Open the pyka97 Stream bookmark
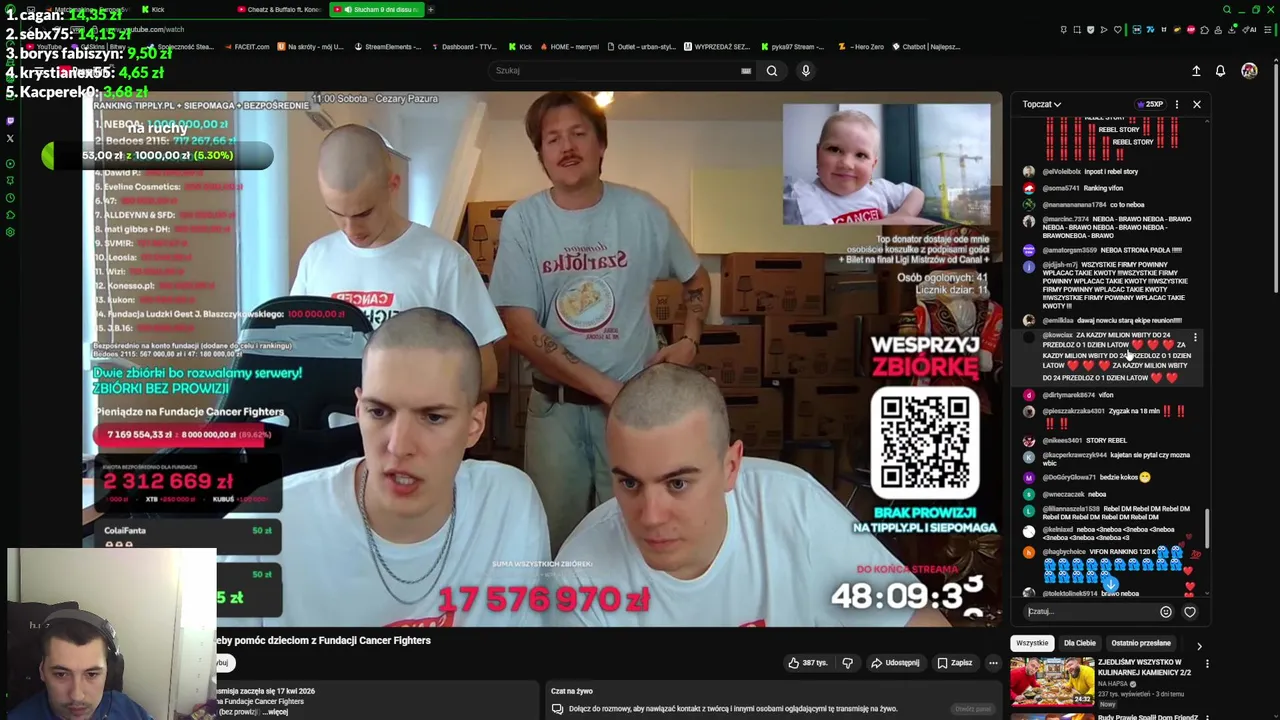1280x720 pixels. [x=794, y=47]
